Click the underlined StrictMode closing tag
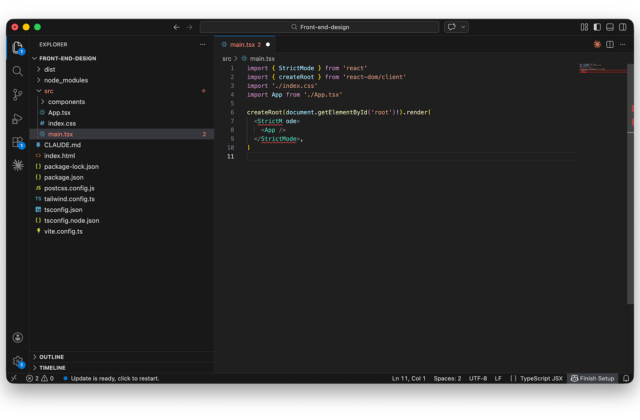Screen dimensions: 640x420 click(x=278, y=139)
